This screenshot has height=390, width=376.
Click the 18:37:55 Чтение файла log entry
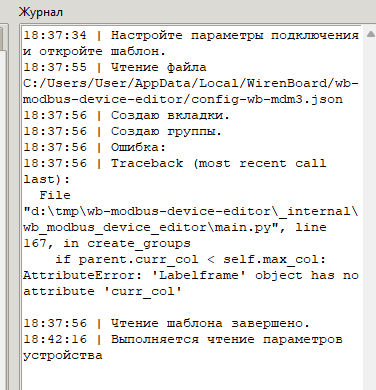tap(115, 67)
